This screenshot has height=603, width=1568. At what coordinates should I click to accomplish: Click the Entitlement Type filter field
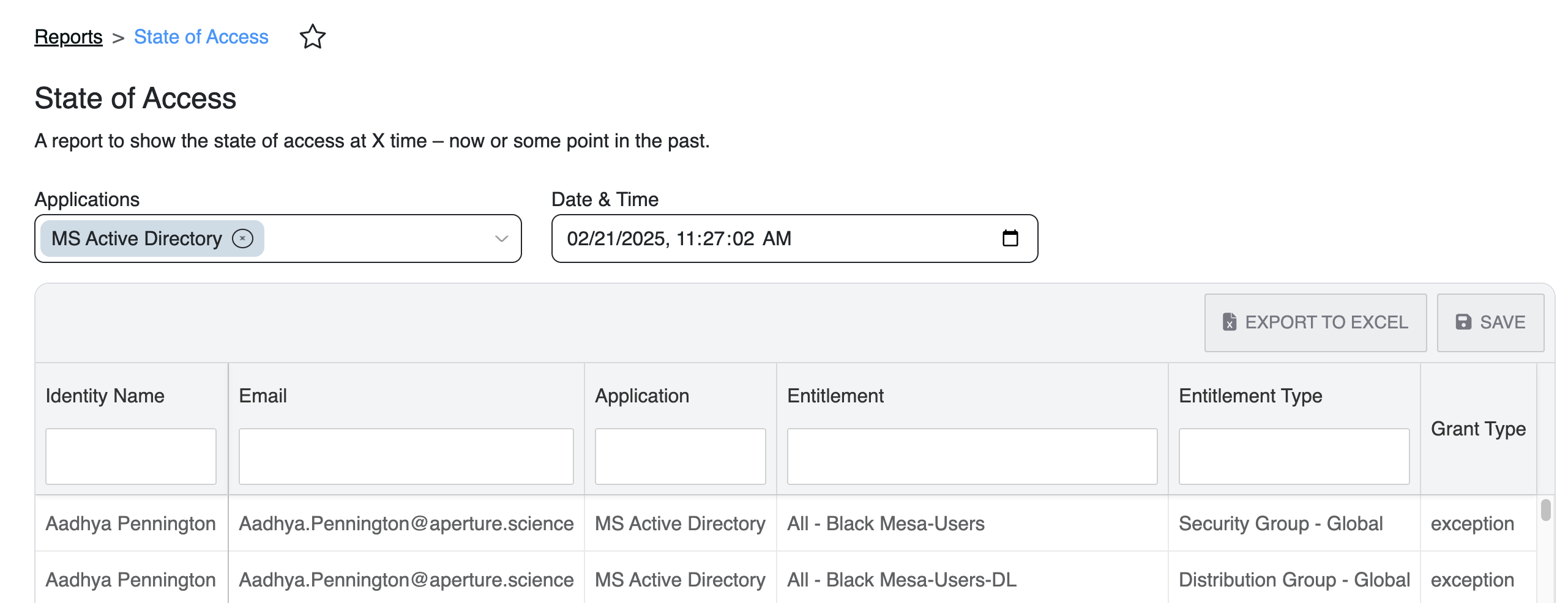(x=1293, y=456)
